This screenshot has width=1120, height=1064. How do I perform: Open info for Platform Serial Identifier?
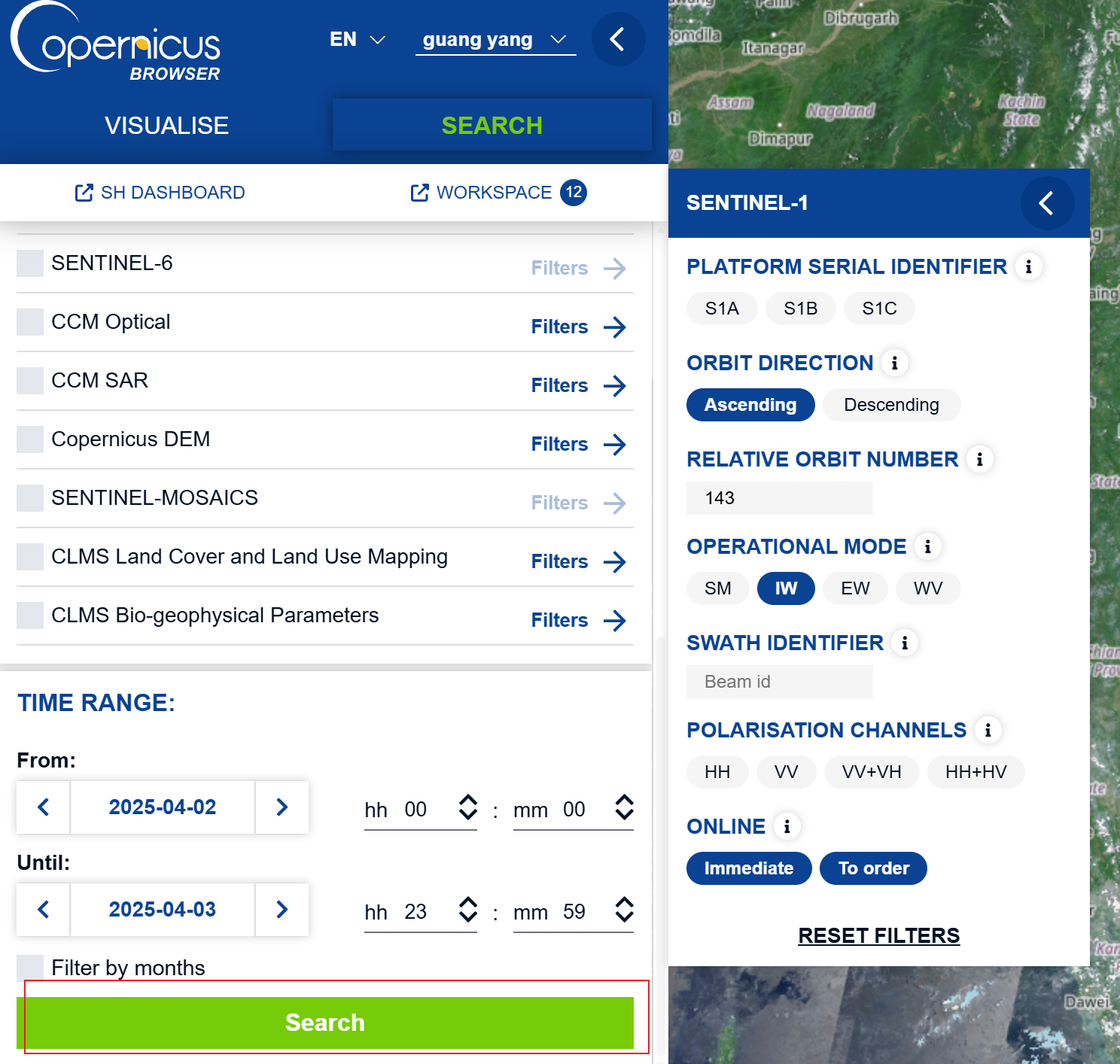tap(1028, 266)
